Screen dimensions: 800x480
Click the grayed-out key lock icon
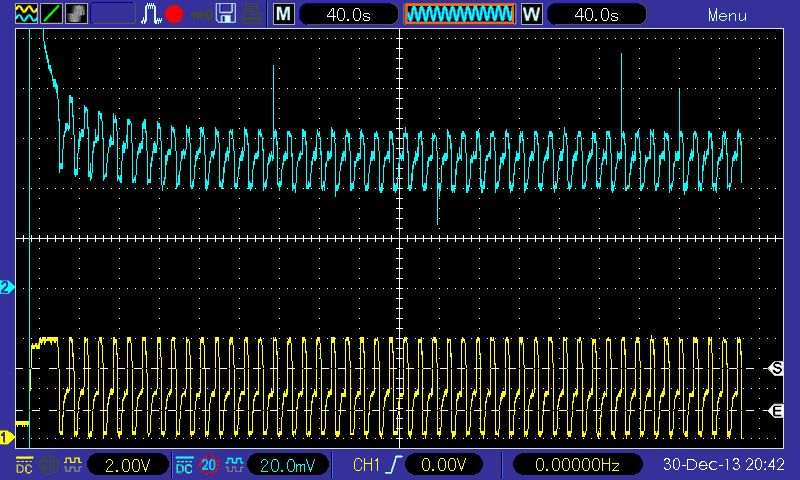(x=201, y=14)
